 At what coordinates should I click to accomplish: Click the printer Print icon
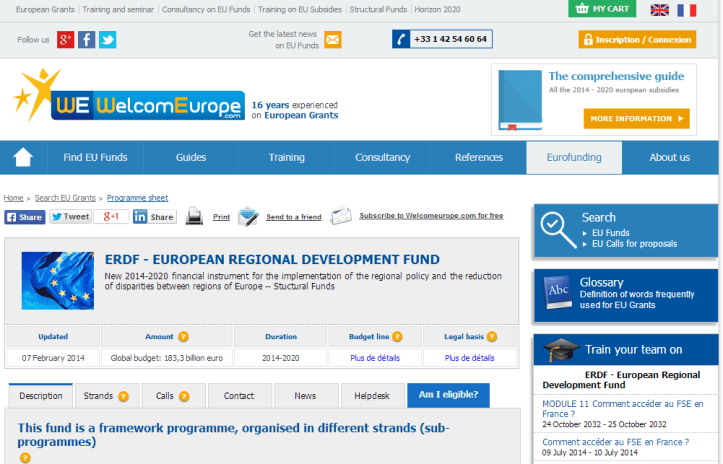[x=195, y=216]
